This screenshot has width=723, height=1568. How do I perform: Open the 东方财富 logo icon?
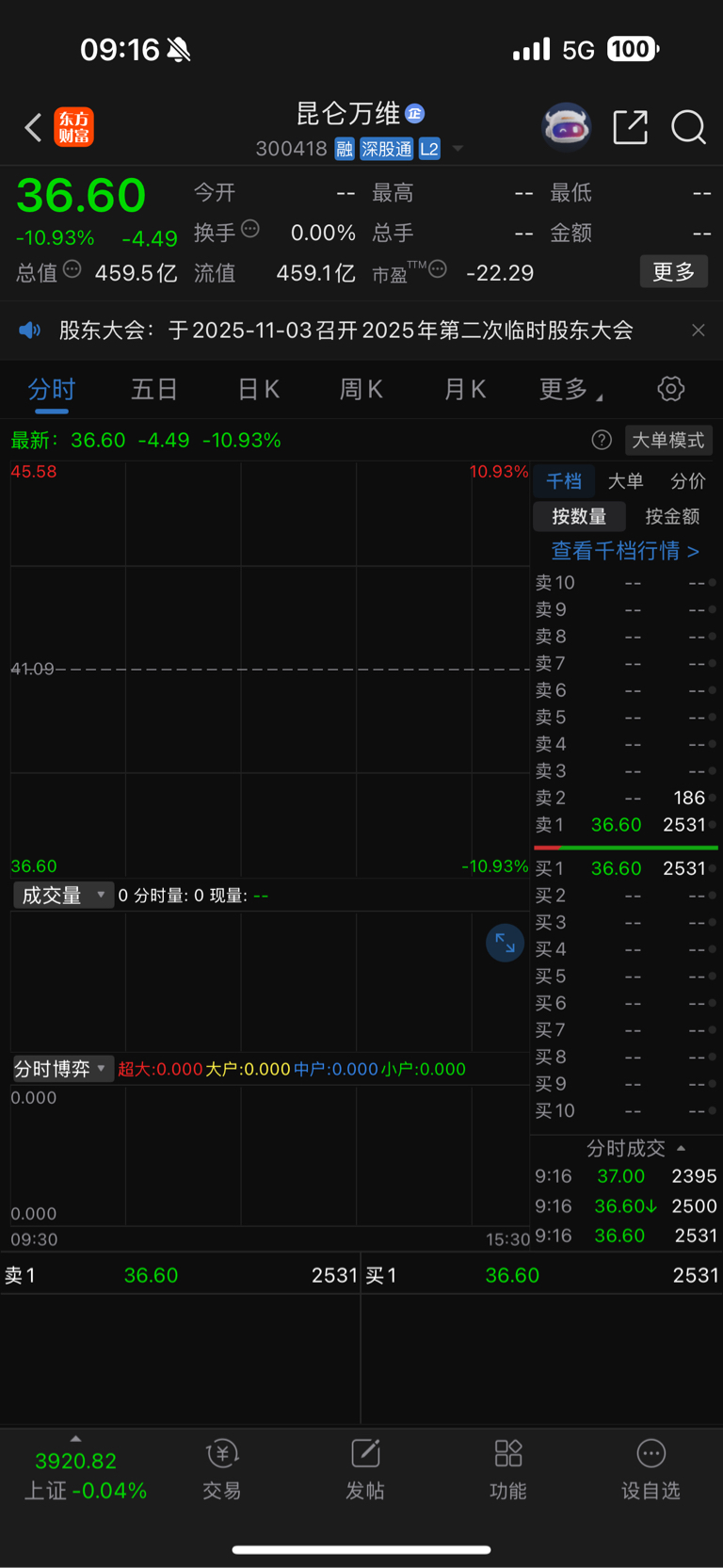pyautogui.click(x=74, y=127)
